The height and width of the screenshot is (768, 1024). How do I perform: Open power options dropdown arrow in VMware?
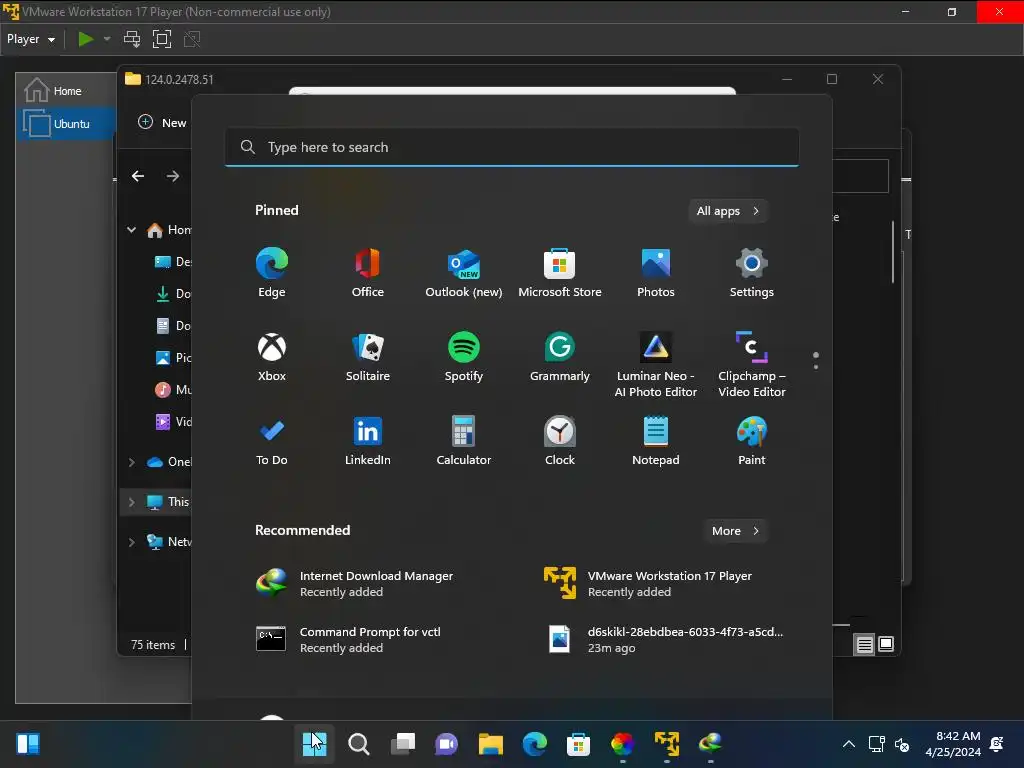click(107, 39)
